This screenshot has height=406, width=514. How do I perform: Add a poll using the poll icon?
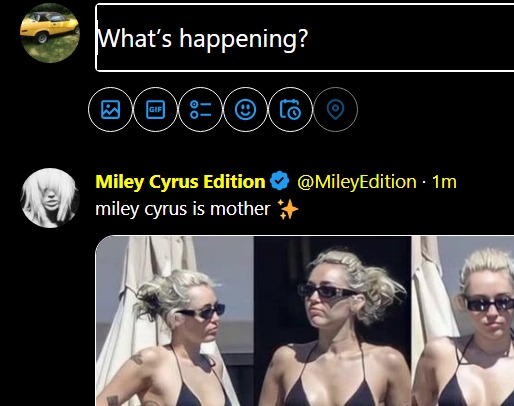(201, 109)
